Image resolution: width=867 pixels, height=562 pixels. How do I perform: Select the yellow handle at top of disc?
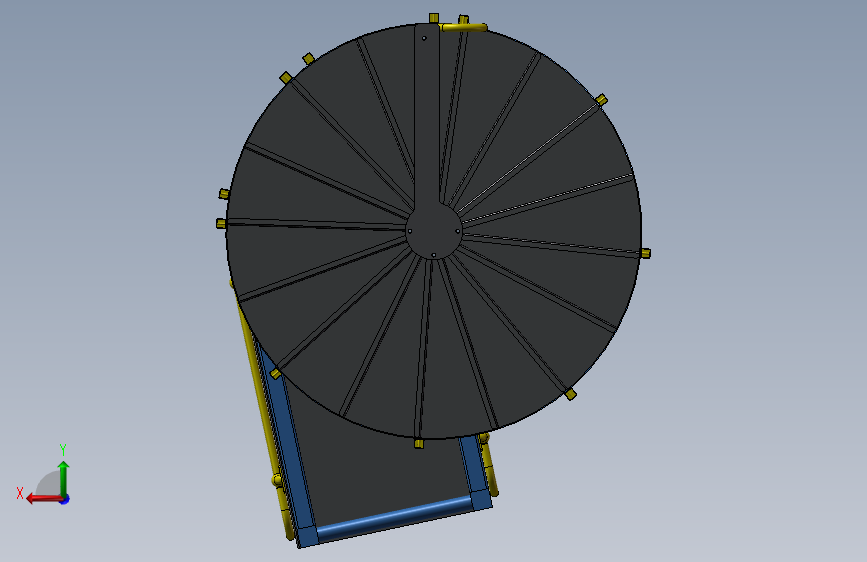click(463, 27)
